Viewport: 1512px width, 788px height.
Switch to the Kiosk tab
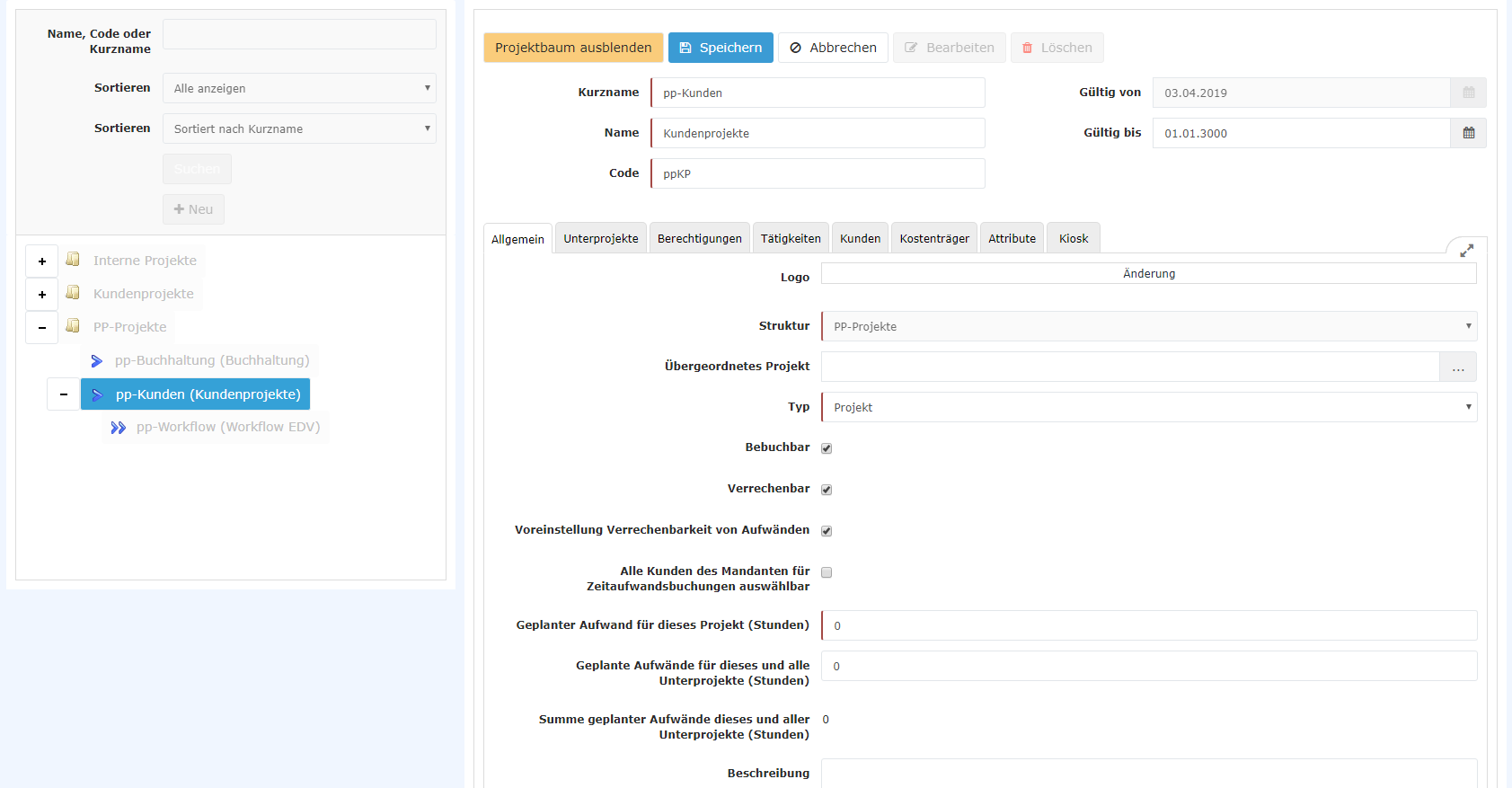click(1074, 238)
